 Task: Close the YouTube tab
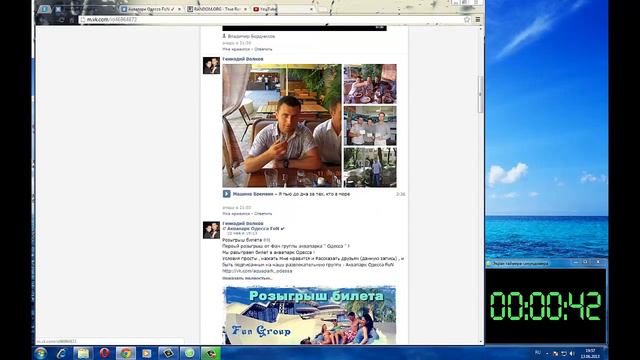pos(311,9)
